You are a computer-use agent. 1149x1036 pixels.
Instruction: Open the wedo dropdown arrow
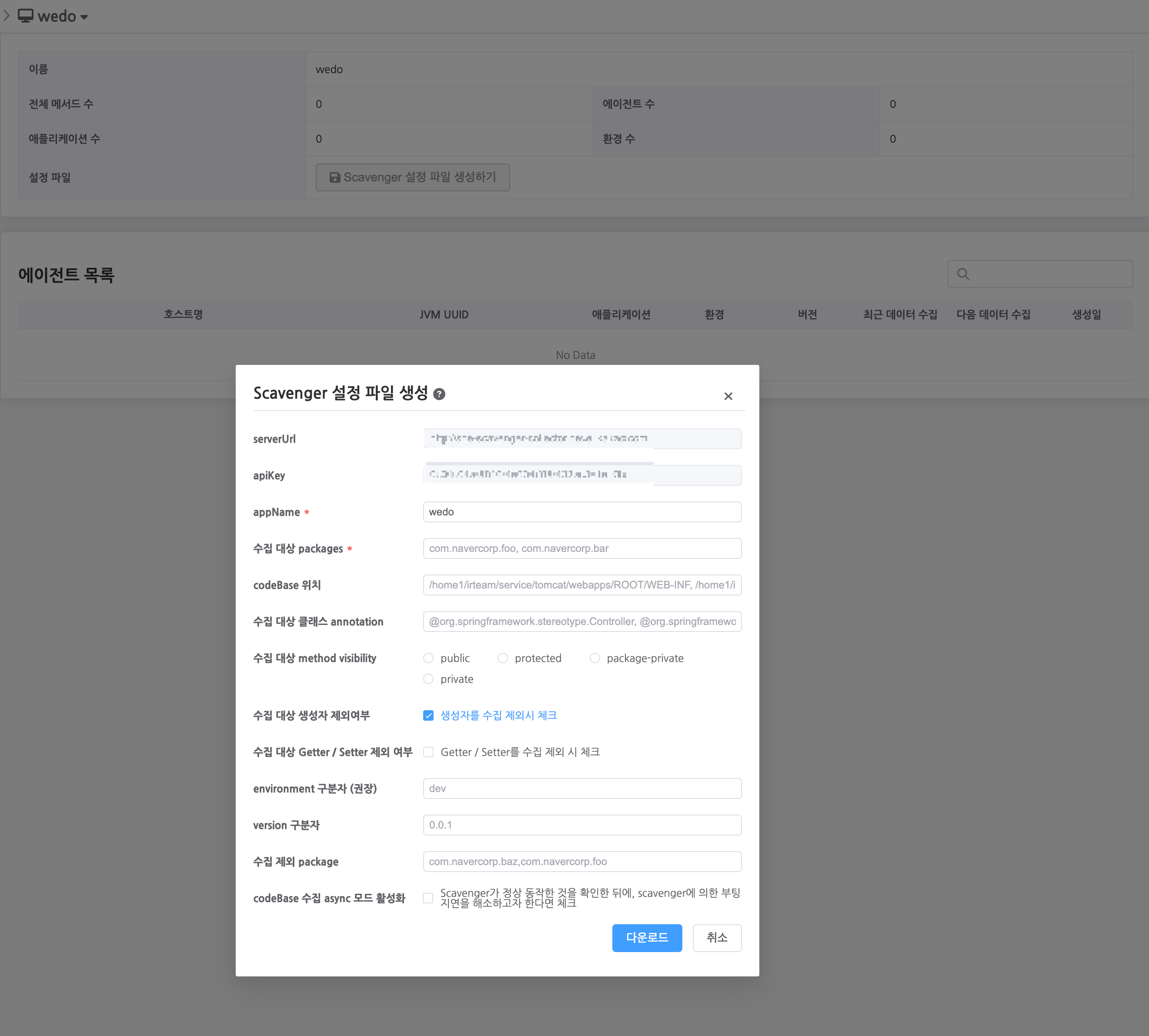[84, 17]
